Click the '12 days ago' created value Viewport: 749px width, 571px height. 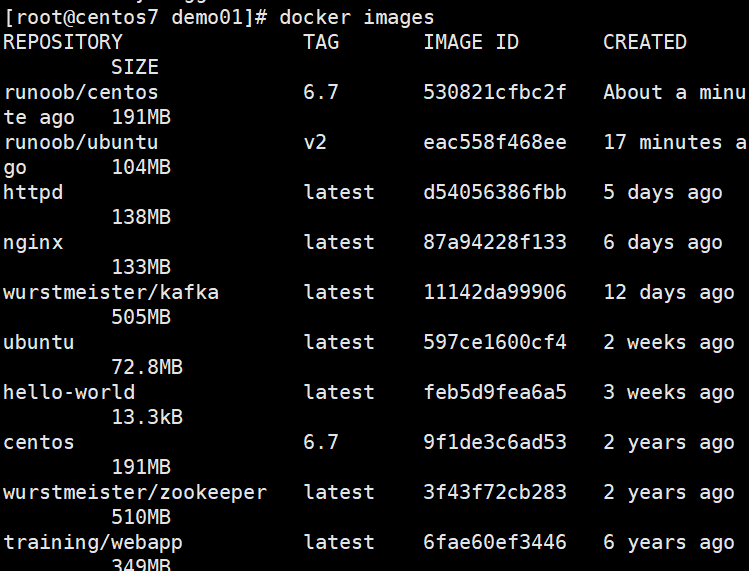tap(669, 292)
